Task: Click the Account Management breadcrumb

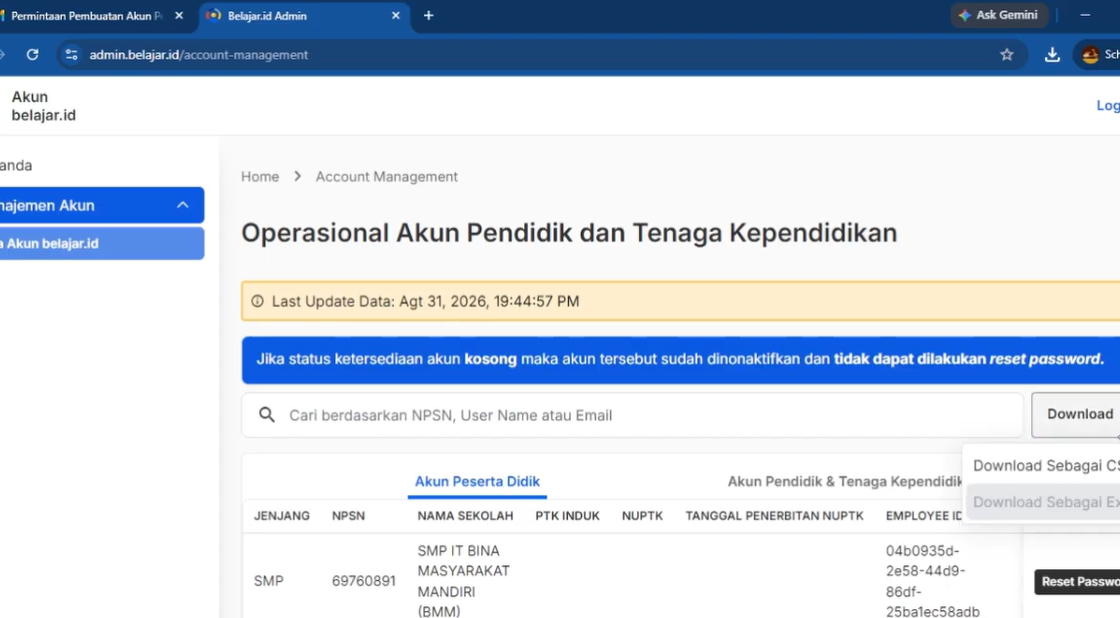Action: 386,176
